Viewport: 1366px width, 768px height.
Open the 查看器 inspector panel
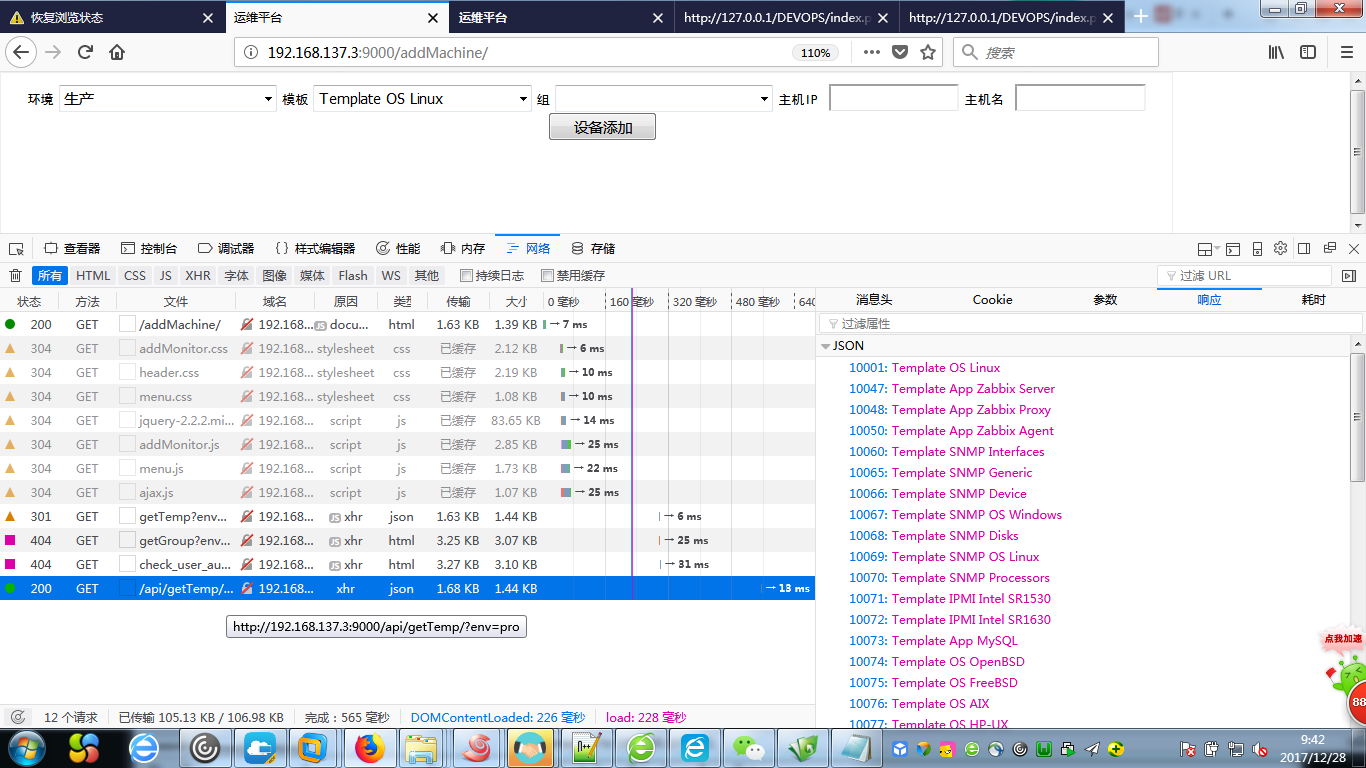[72, 249]
